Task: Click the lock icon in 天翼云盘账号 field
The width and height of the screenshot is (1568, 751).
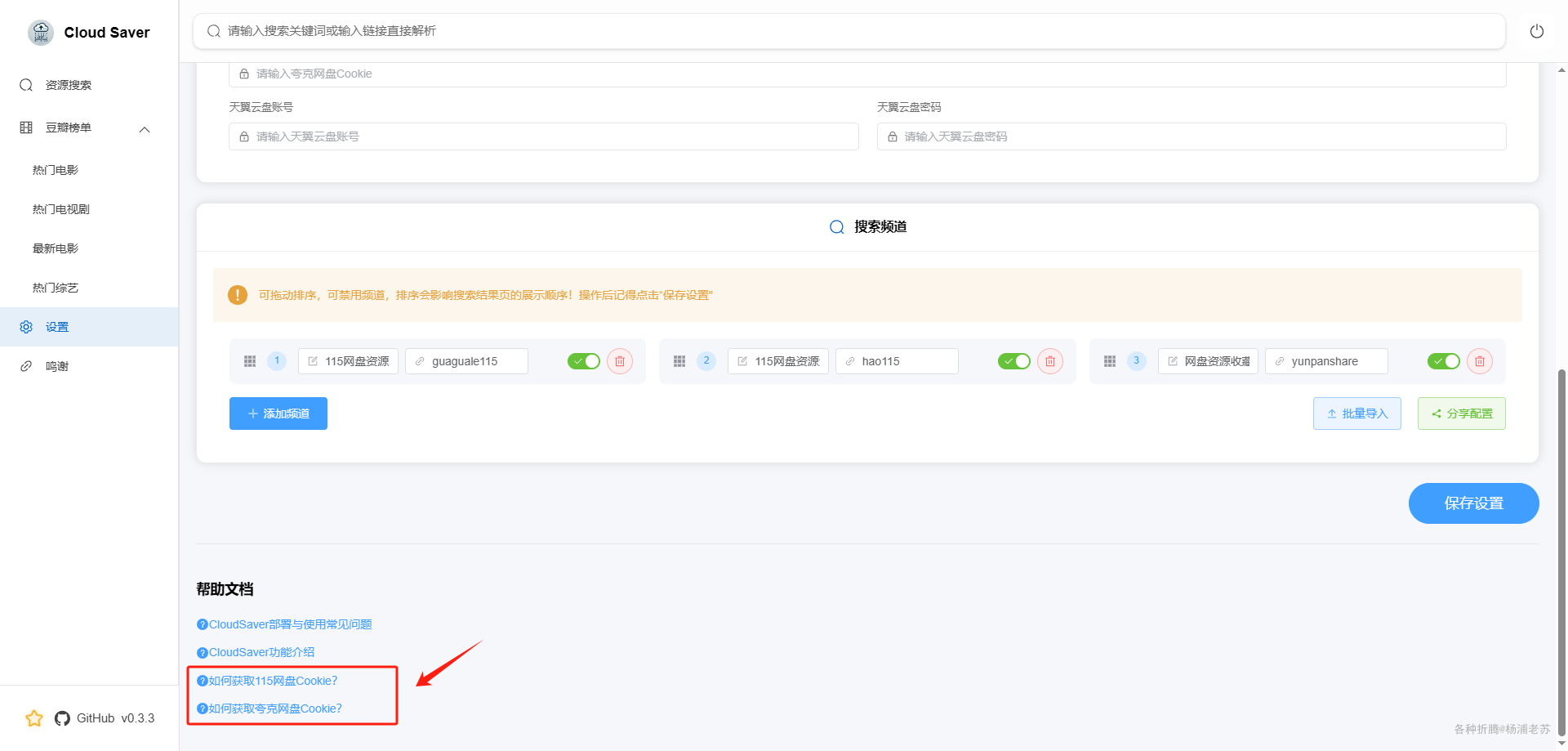Action: pos(244,136)
